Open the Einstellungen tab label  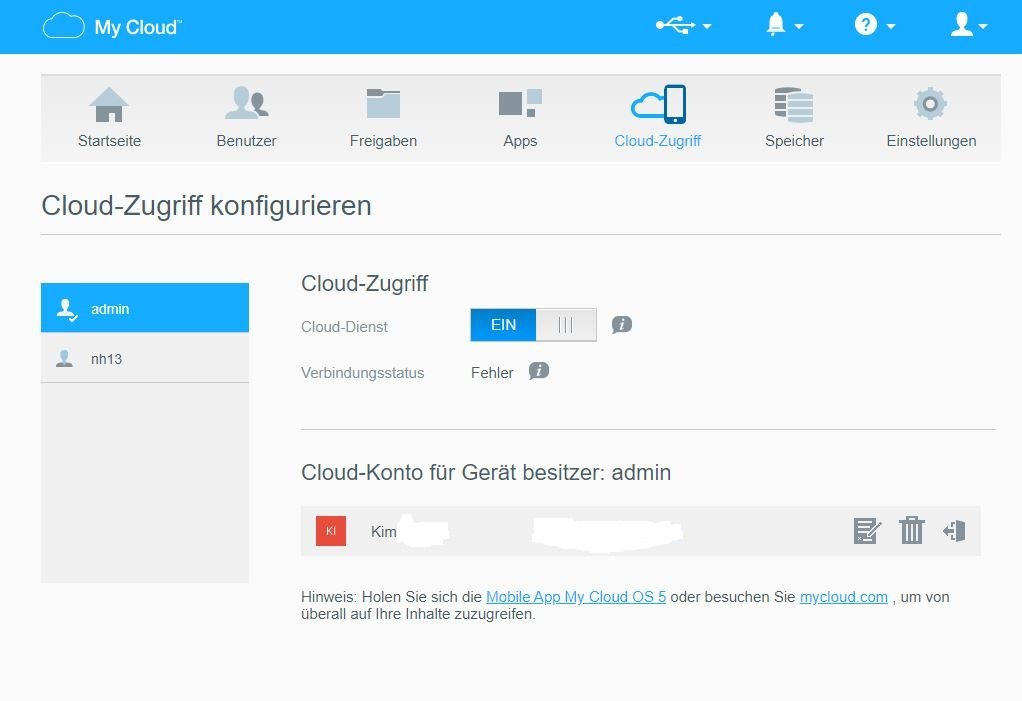931,141
